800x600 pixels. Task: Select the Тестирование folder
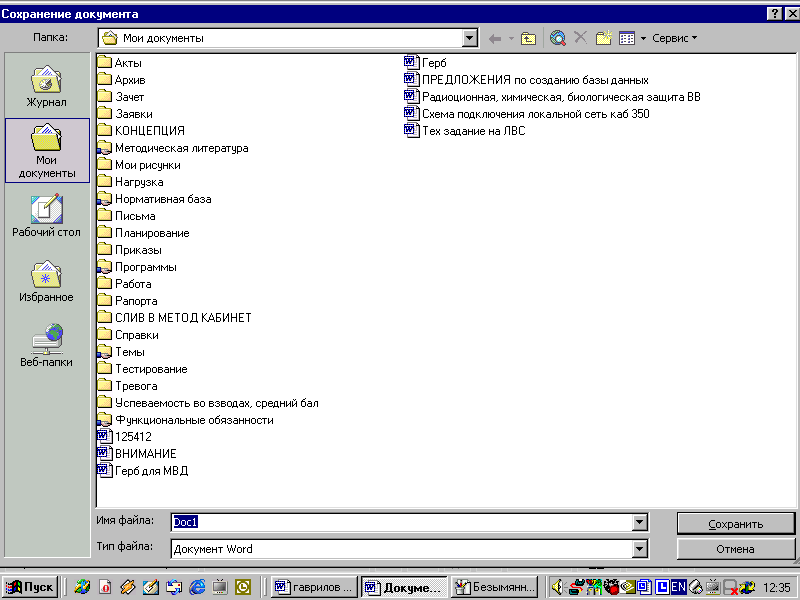[x=142, y=369]
